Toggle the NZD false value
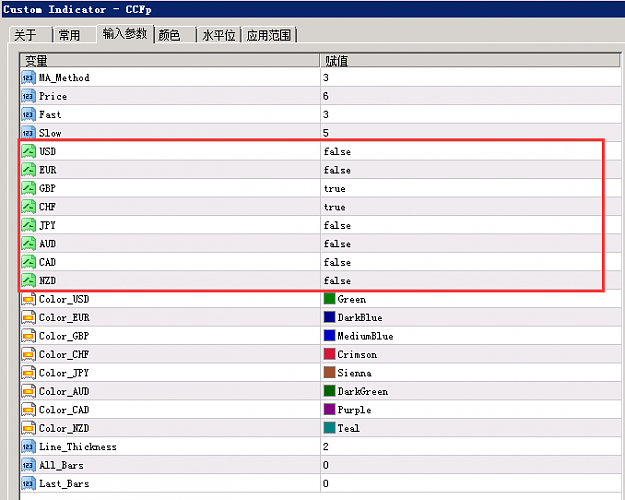The image size is (625, 500). tap(337, 280)
